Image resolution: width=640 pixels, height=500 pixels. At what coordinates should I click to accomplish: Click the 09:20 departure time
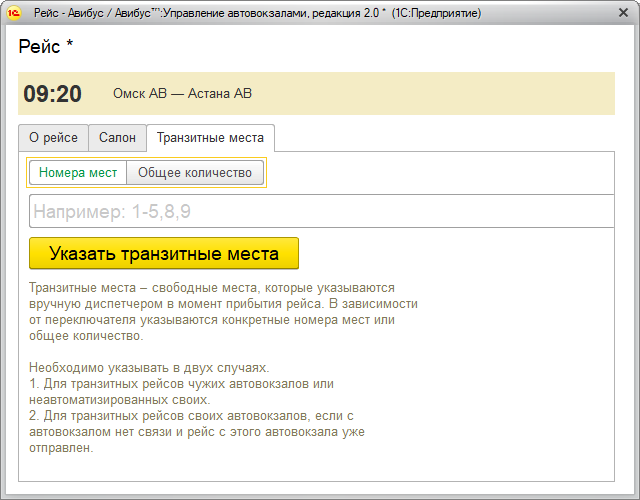click(52, 94)
